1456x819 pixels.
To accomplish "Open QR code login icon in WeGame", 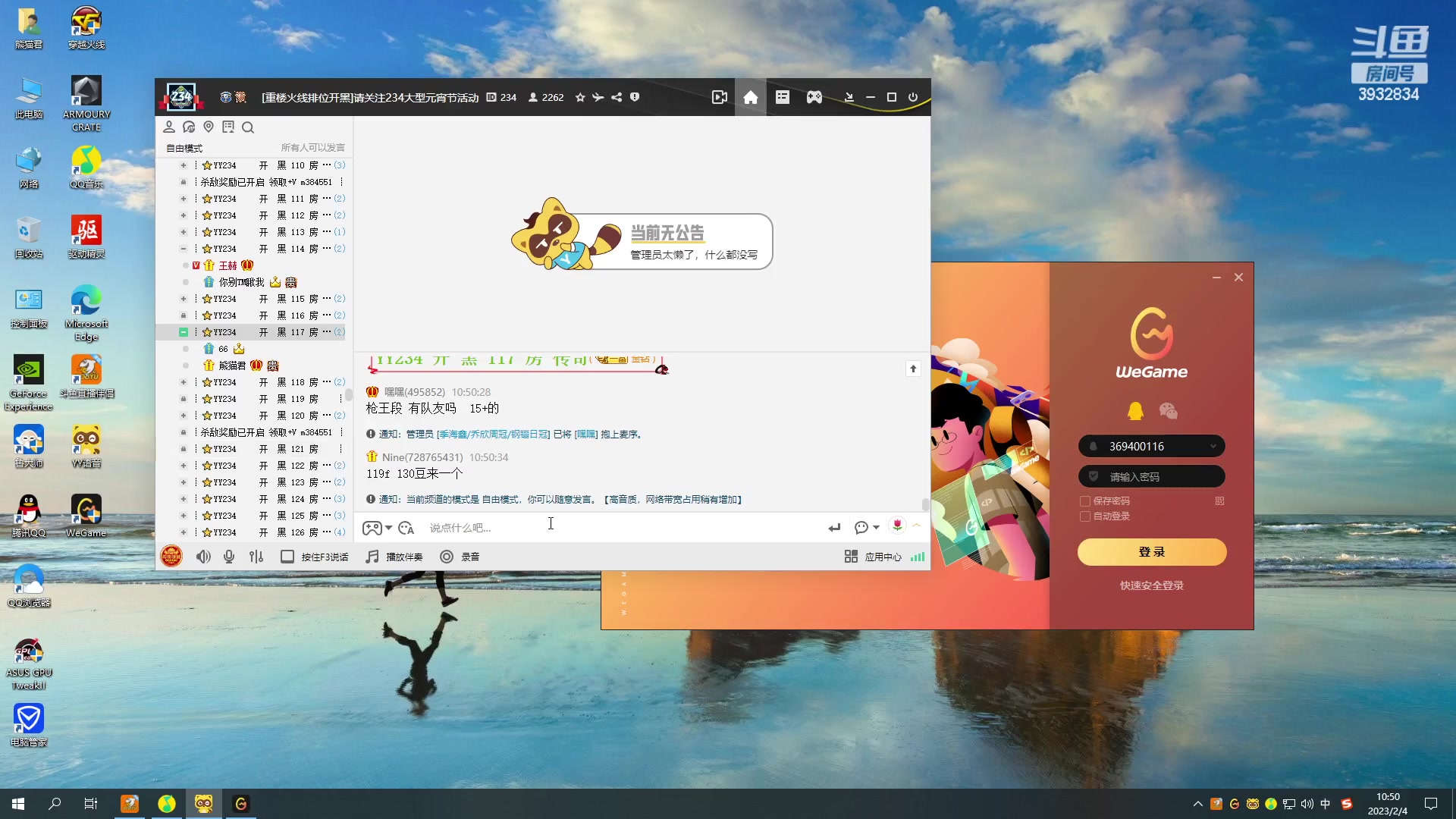I will pyautogui.click(x=1219, y=501).
